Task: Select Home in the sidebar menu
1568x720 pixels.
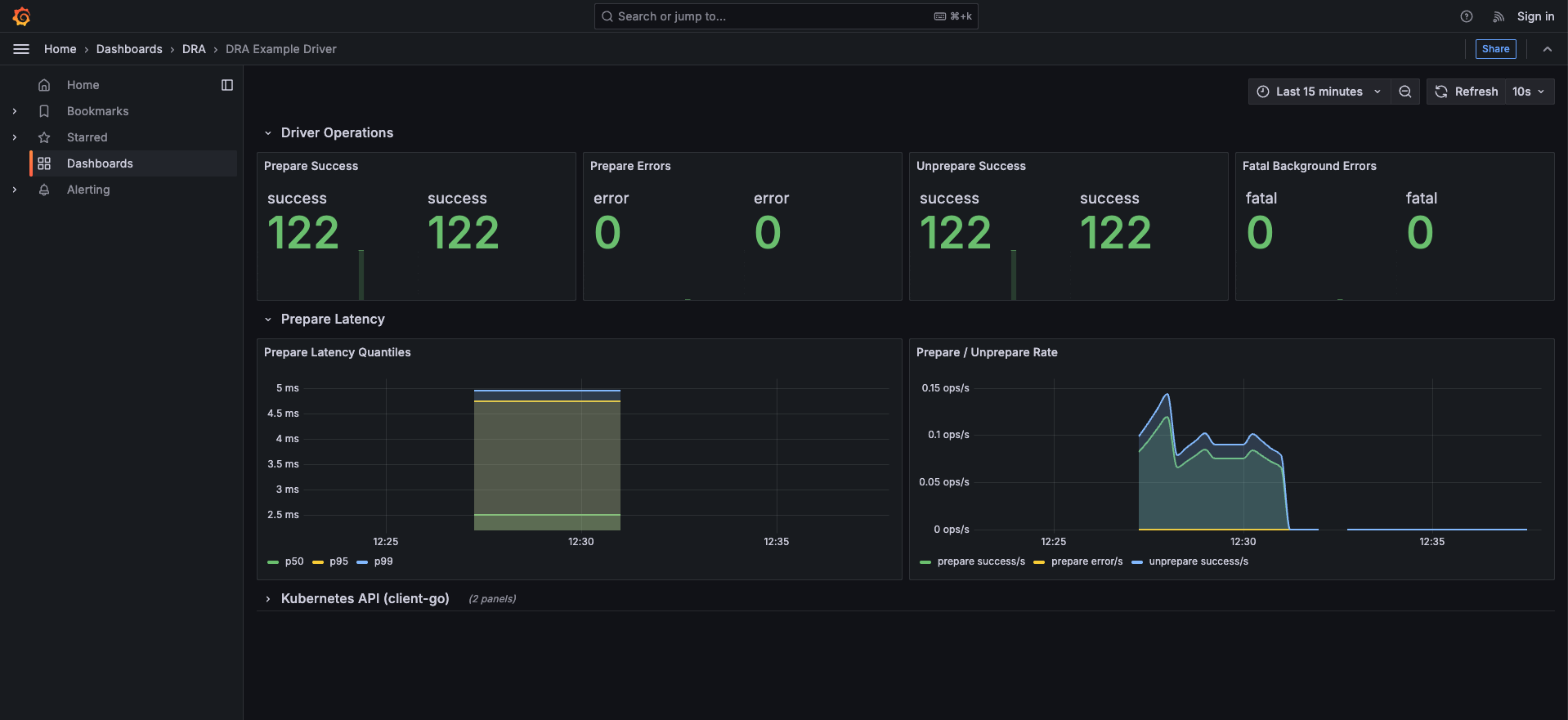Action: [83, 85]
